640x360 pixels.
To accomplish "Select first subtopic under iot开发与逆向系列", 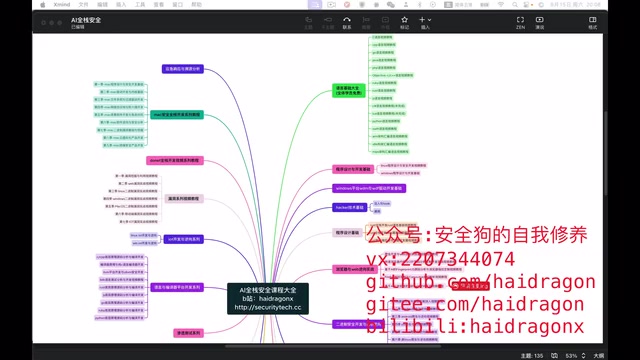I will point(144,236).
